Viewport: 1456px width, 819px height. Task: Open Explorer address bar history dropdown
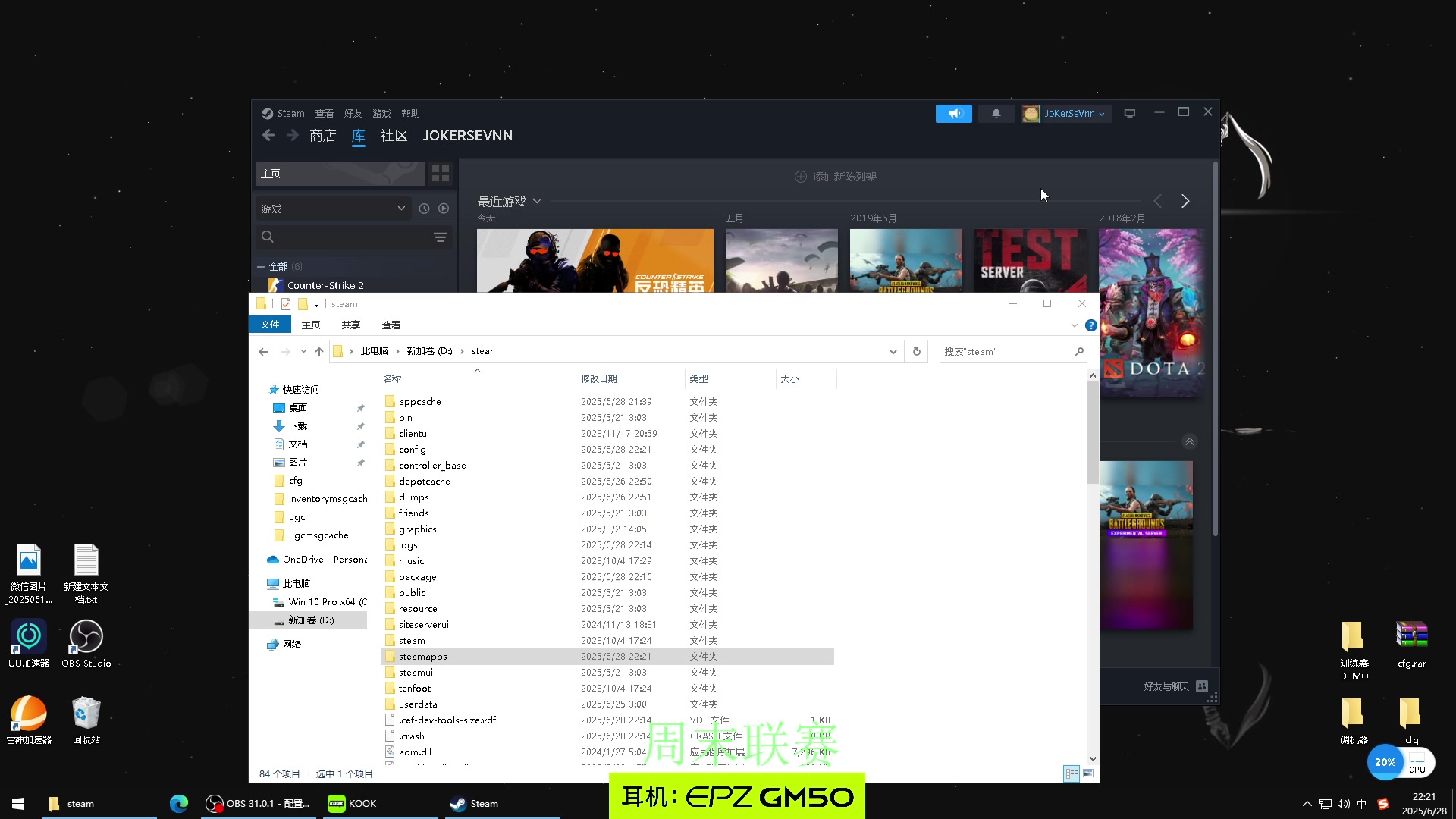point(893,352)
